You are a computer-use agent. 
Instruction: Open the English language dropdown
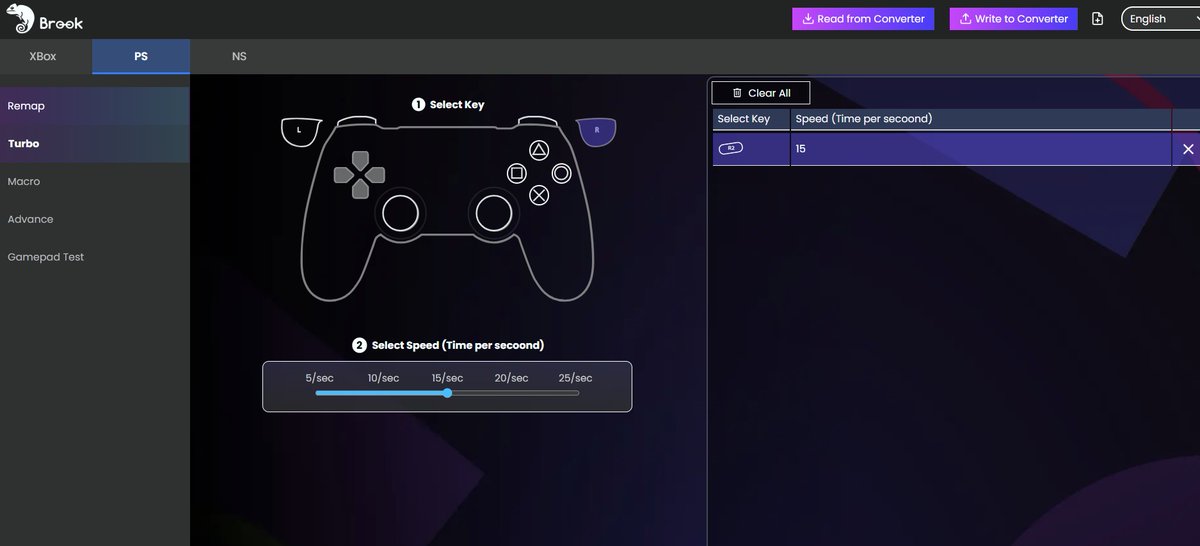tap(1160, 19)
